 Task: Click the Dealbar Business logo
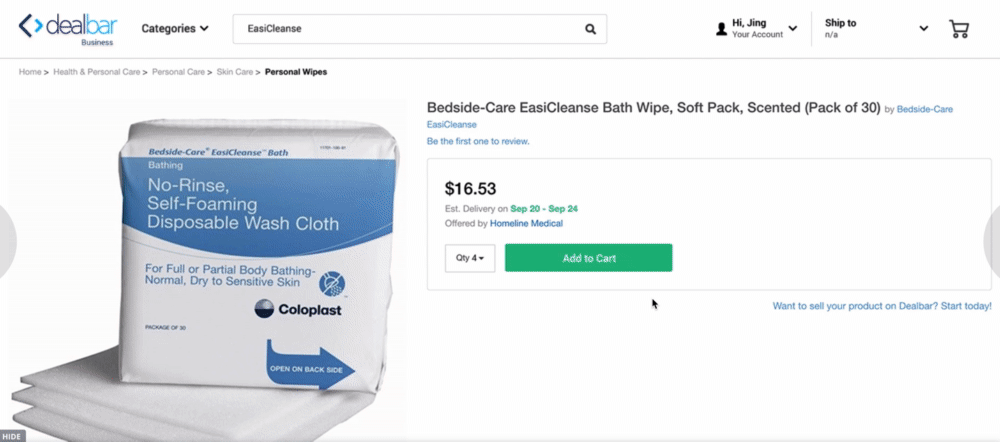67,28
